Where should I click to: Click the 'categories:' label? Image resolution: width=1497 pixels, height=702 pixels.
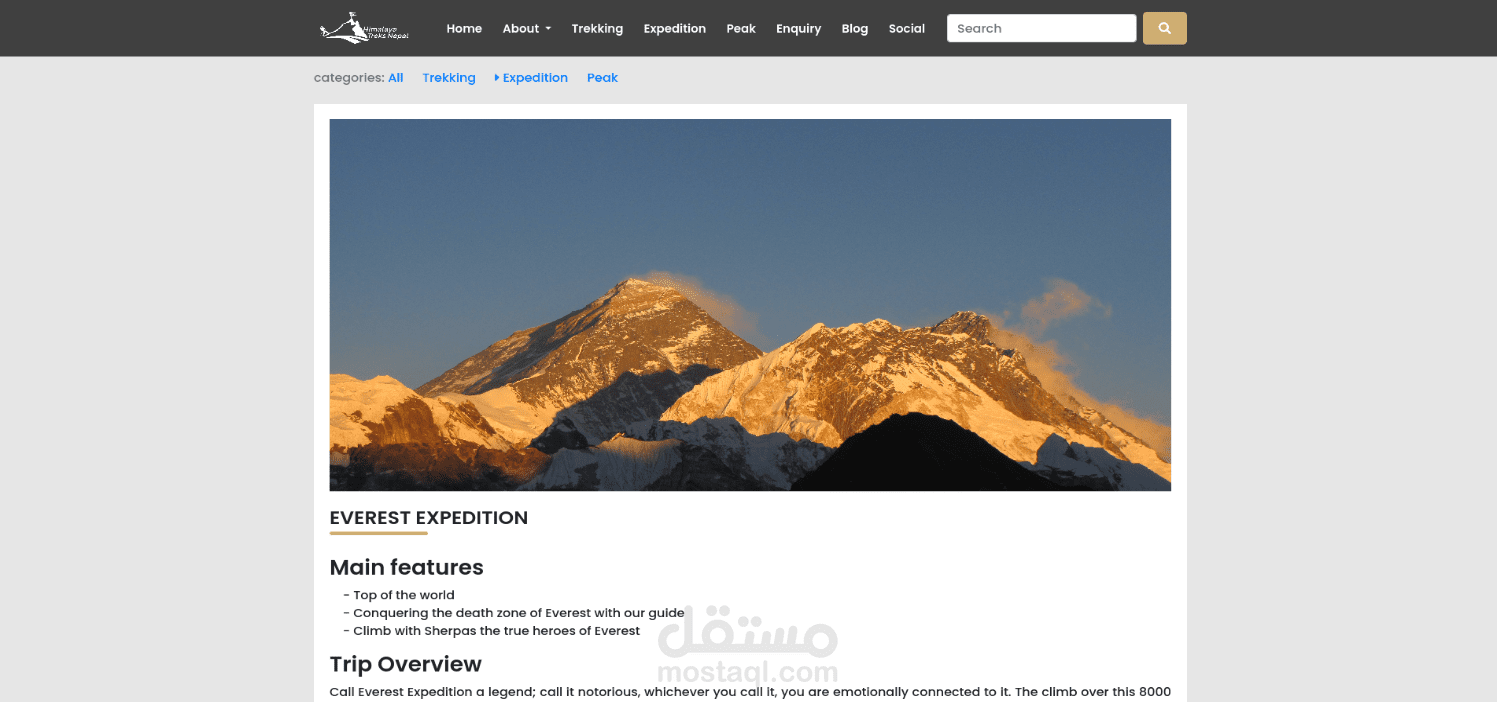point(349,78)
